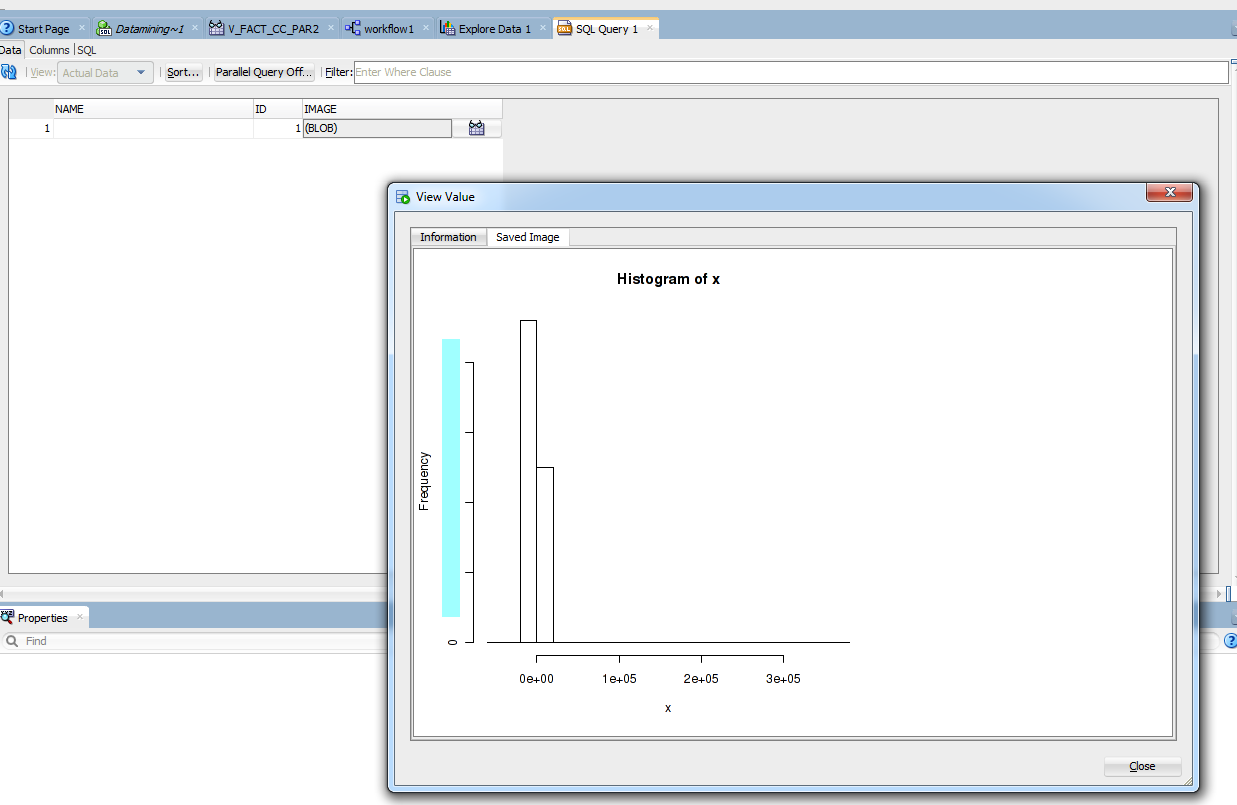Click the 2e+05 axis tick label

pyautogui.click(x=701, y=679)
